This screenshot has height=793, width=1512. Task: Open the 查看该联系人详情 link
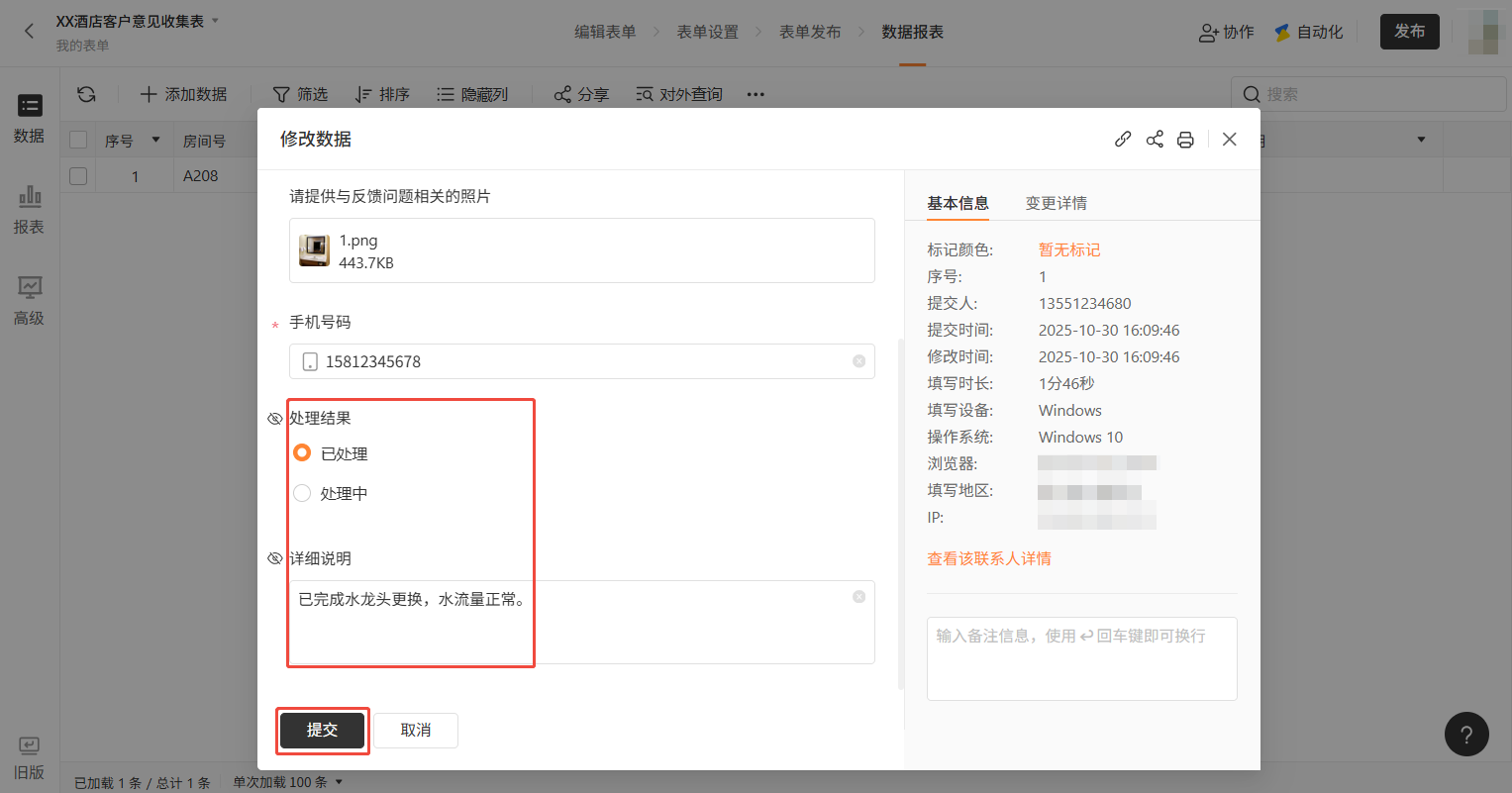pyautogui.click(x=988, y=558)
